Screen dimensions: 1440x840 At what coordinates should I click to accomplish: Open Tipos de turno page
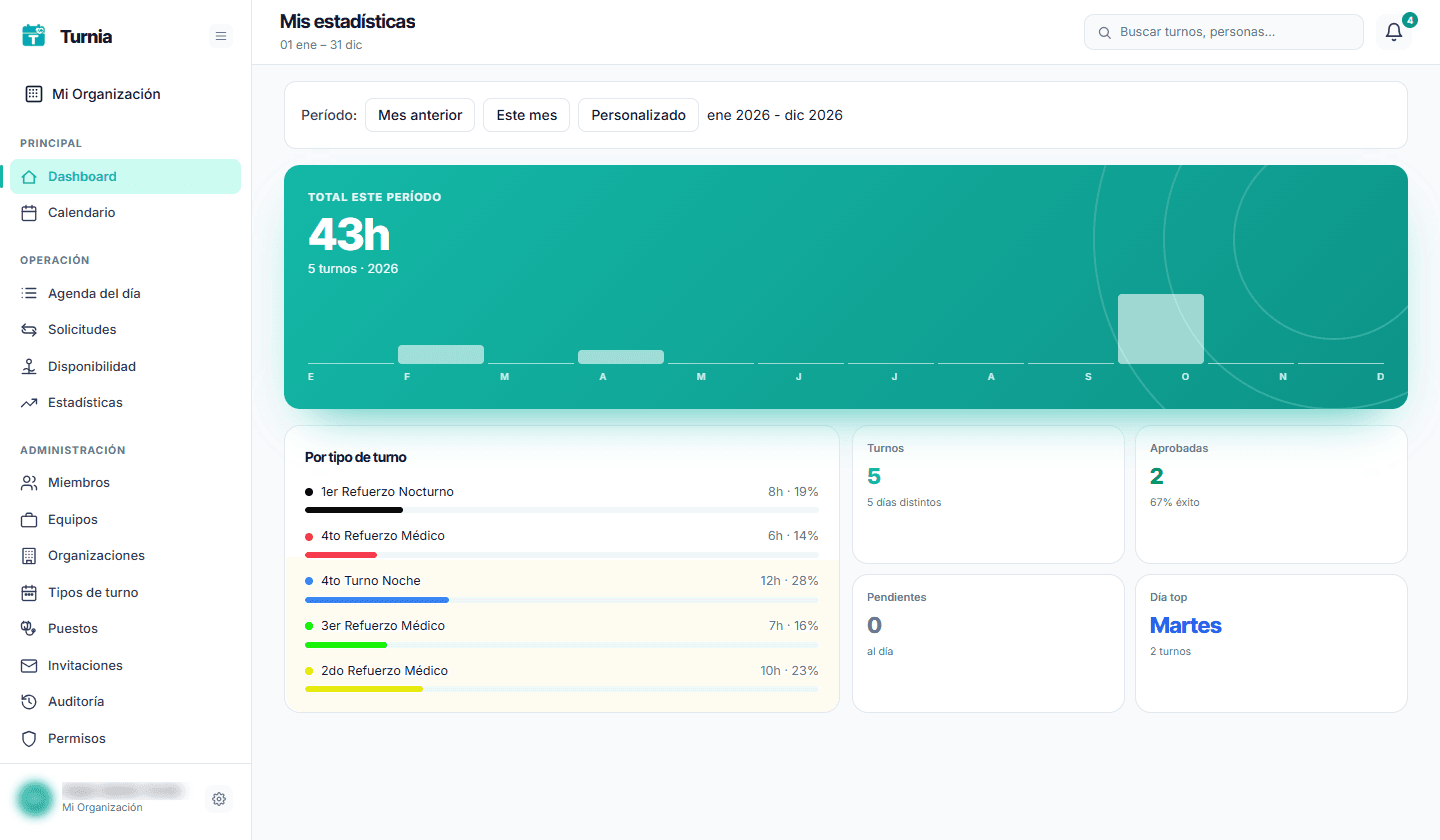125,593
